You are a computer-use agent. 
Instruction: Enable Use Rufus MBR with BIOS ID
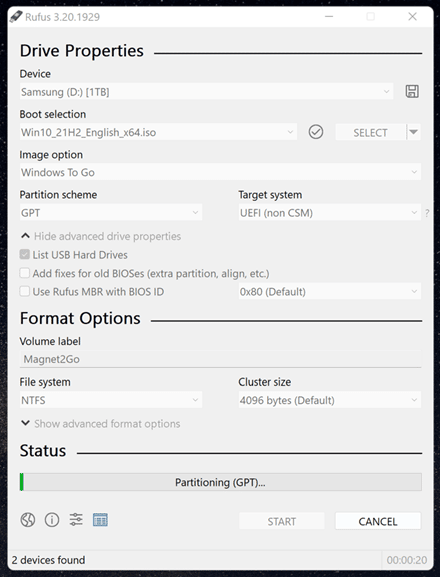pos(25,291)
